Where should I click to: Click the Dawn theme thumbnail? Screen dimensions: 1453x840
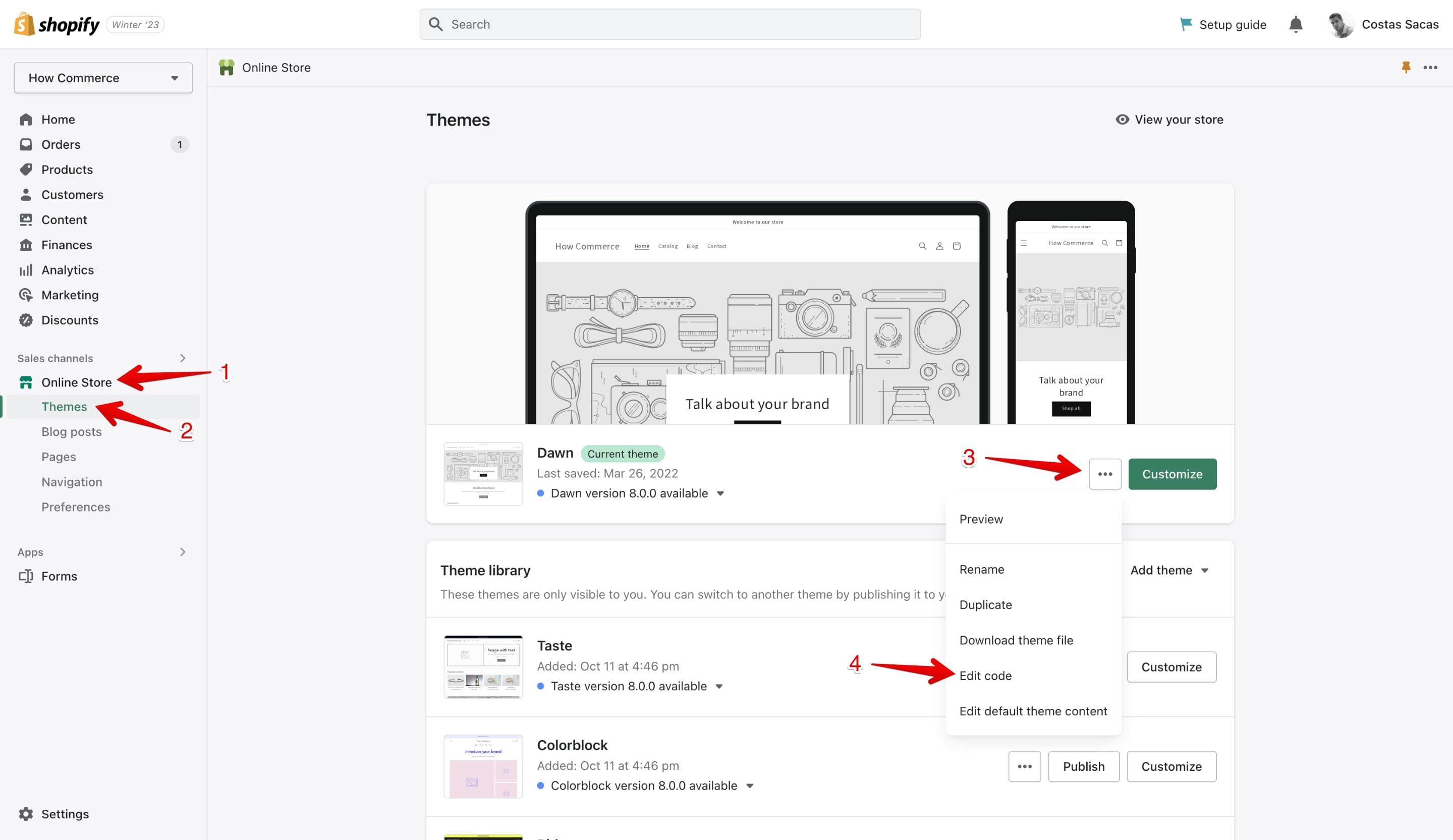pos(483,474)
